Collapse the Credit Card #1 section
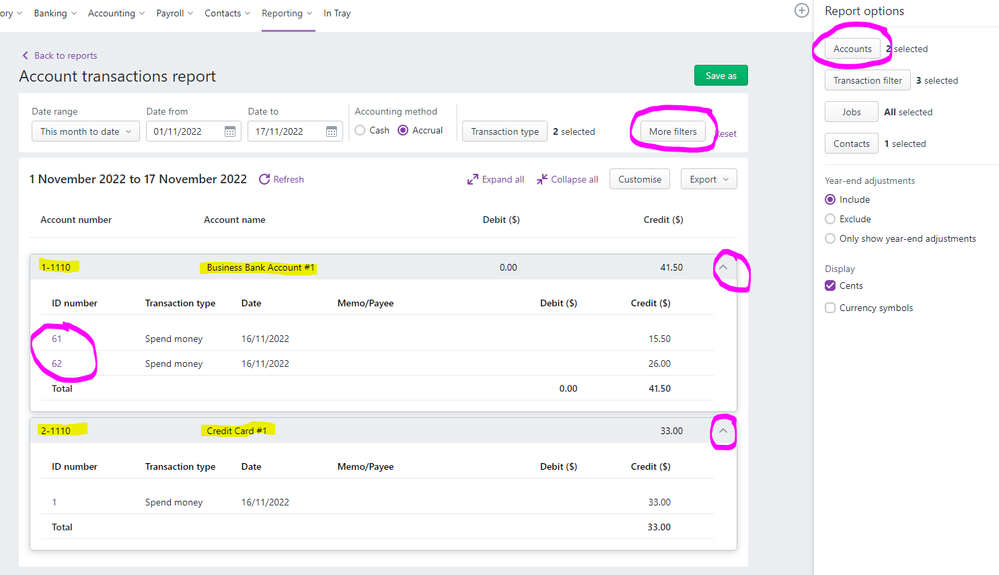This screenshot has height=575, width=999. pyautogui.click(x=723, y=431)
